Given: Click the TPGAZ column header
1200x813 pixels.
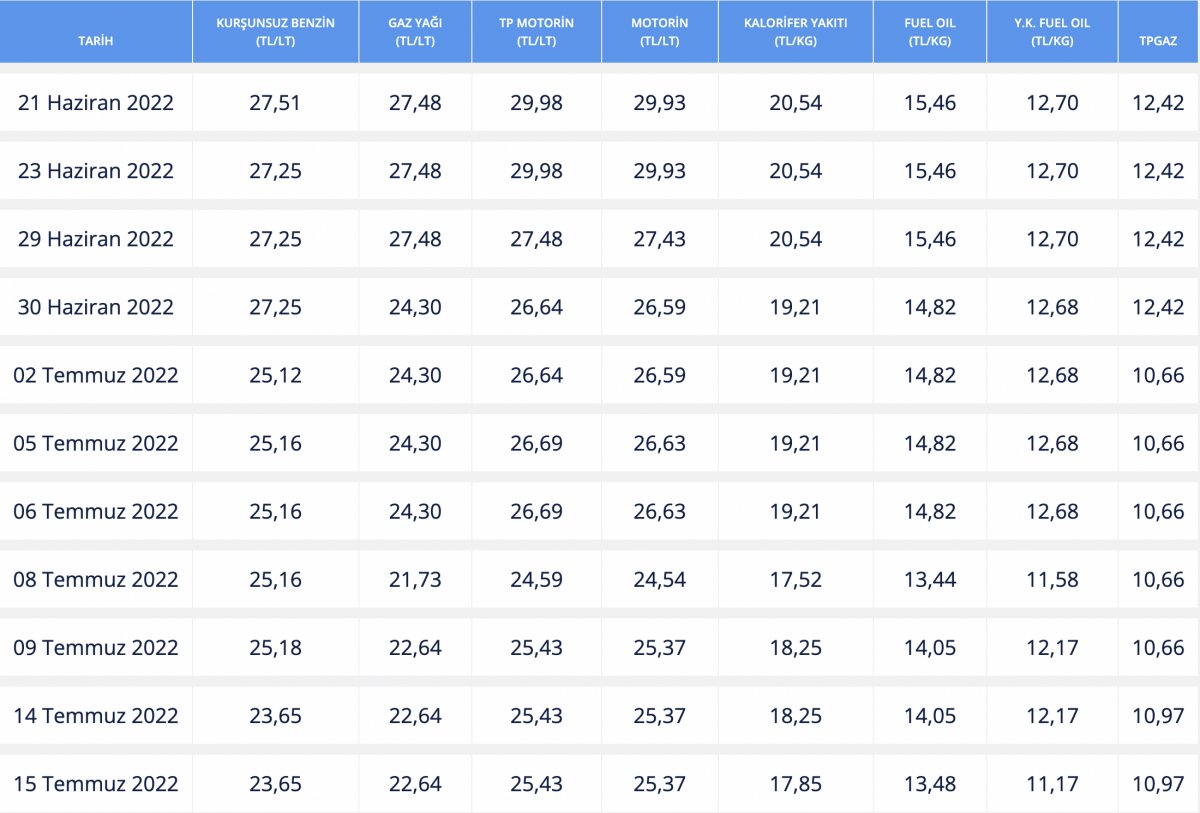Looking at the screenshot, I should click(1158, 41).
